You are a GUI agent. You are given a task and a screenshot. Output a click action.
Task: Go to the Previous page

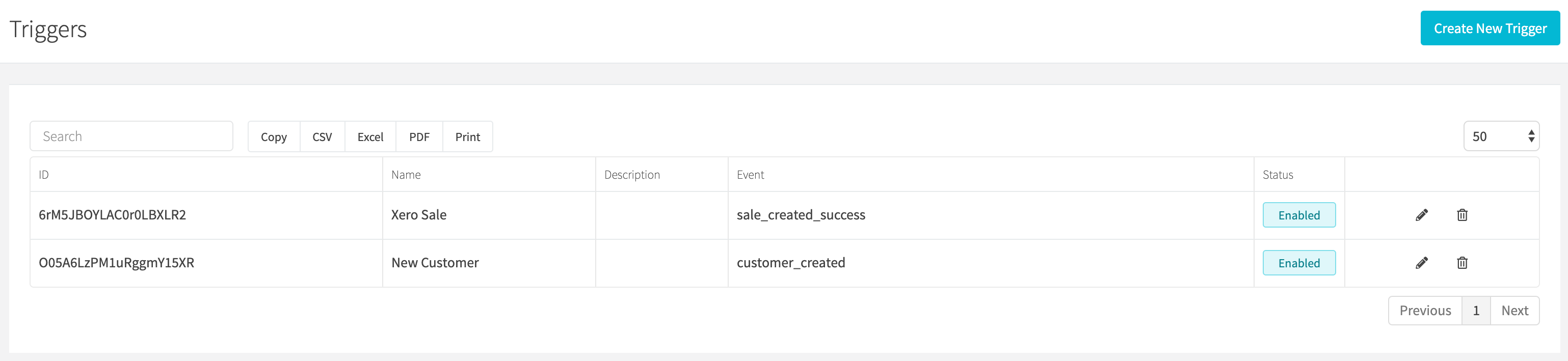pos(1425,311)
